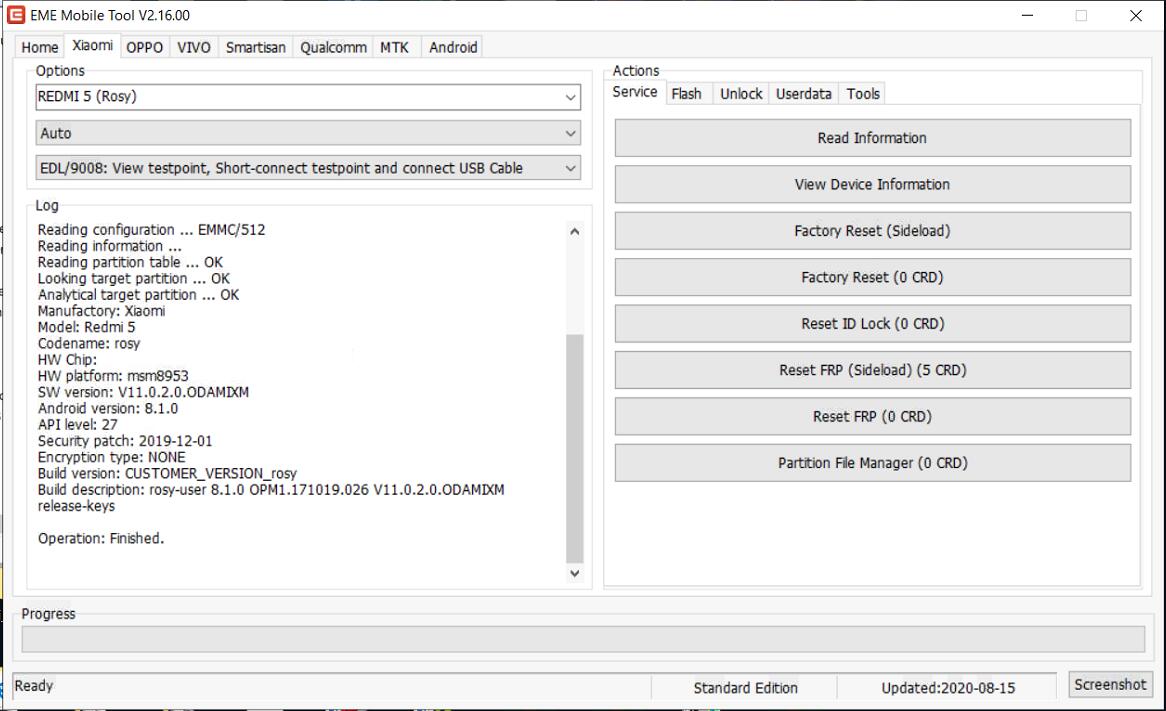Click the log scrollbar down arrow

coord(574,573)
